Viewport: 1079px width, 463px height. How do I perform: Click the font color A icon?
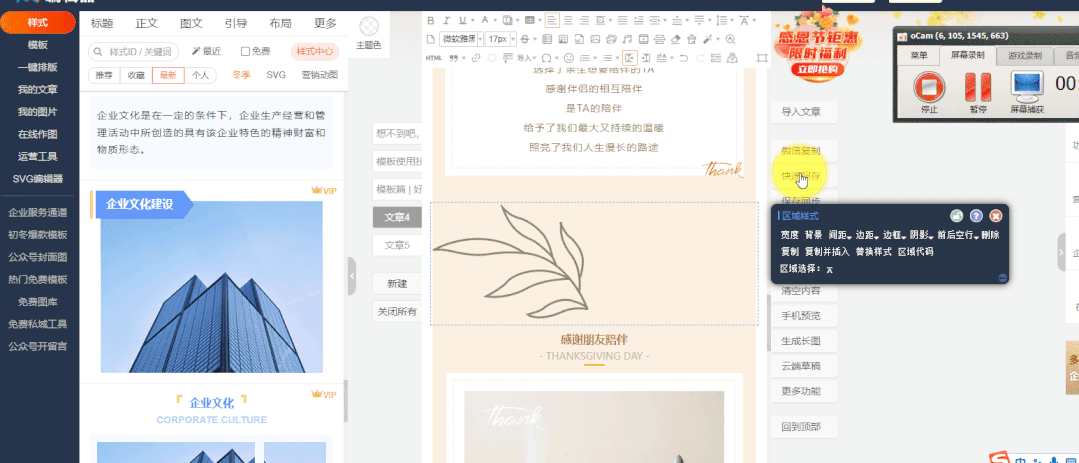(x=485, y=20)
